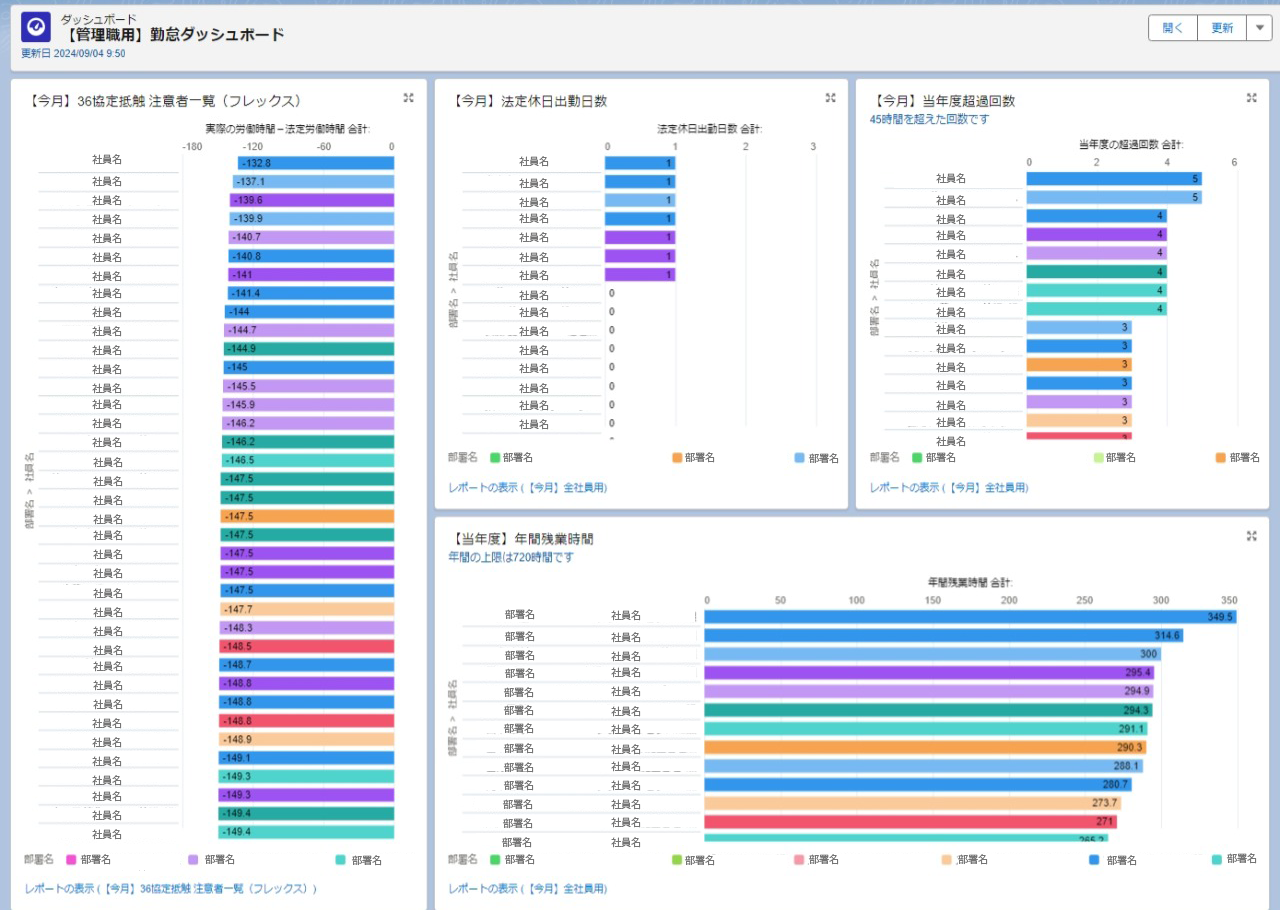Click the 349.5 bar in 年間残業時間 chart

[x=1000, y=617]
